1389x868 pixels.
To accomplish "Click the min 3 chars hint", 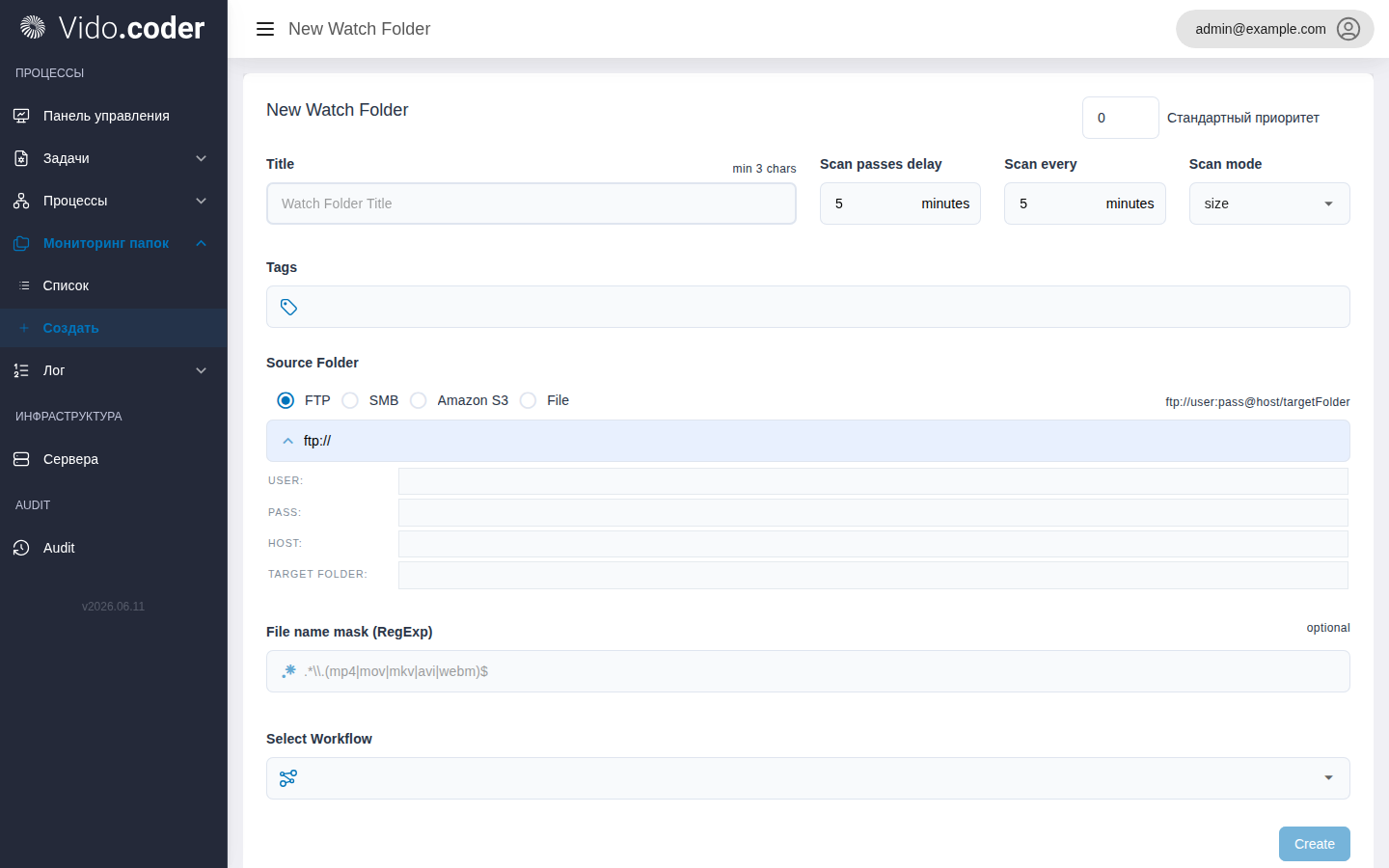I will (x=764, y=169).
